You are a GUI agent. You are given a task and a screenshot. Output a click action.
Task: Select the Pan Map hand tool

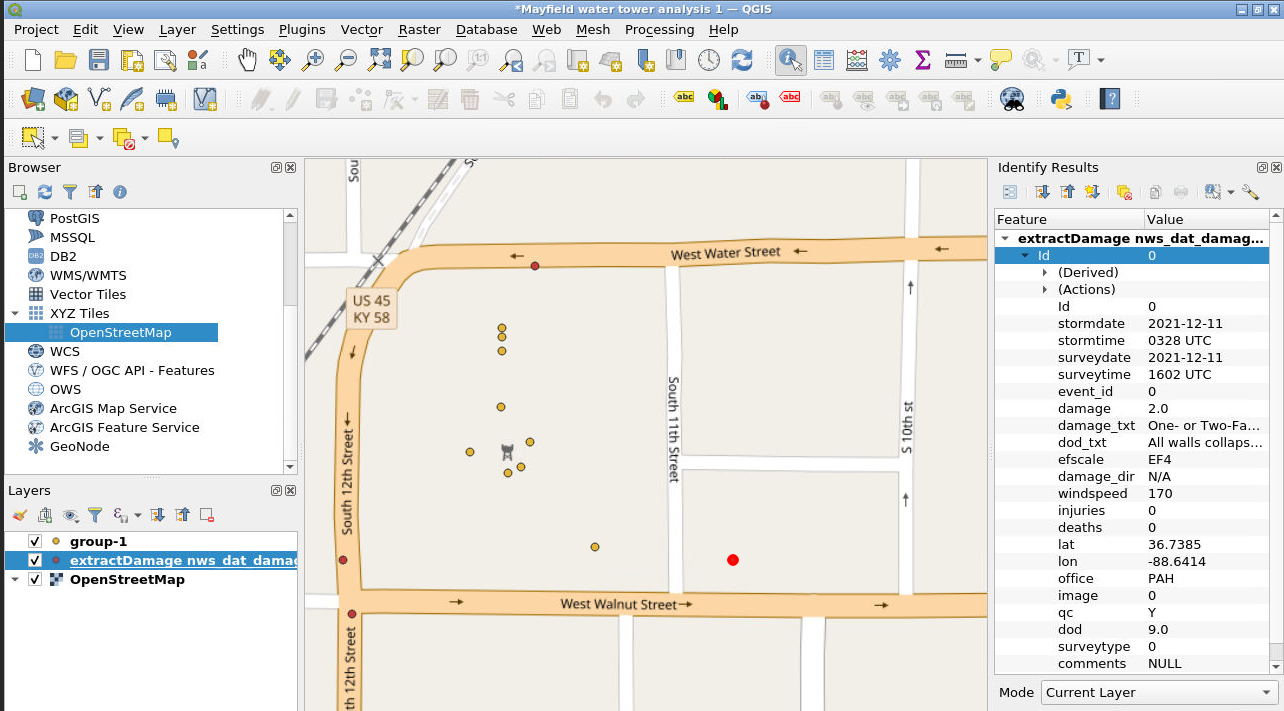coord(247,60)
